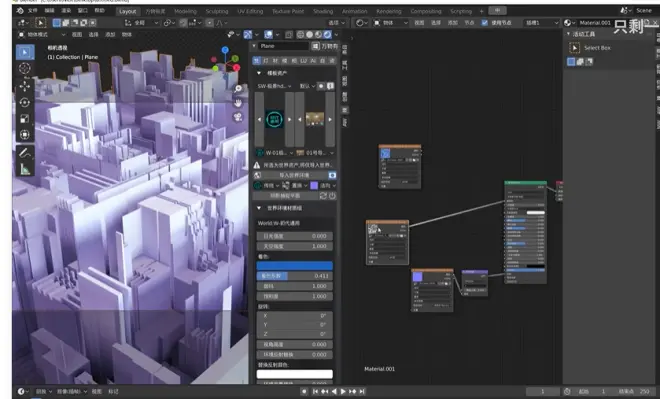This screenshot has height=399, width=660.
Task: Select the Annotate pencil tool
Action: 25,153
